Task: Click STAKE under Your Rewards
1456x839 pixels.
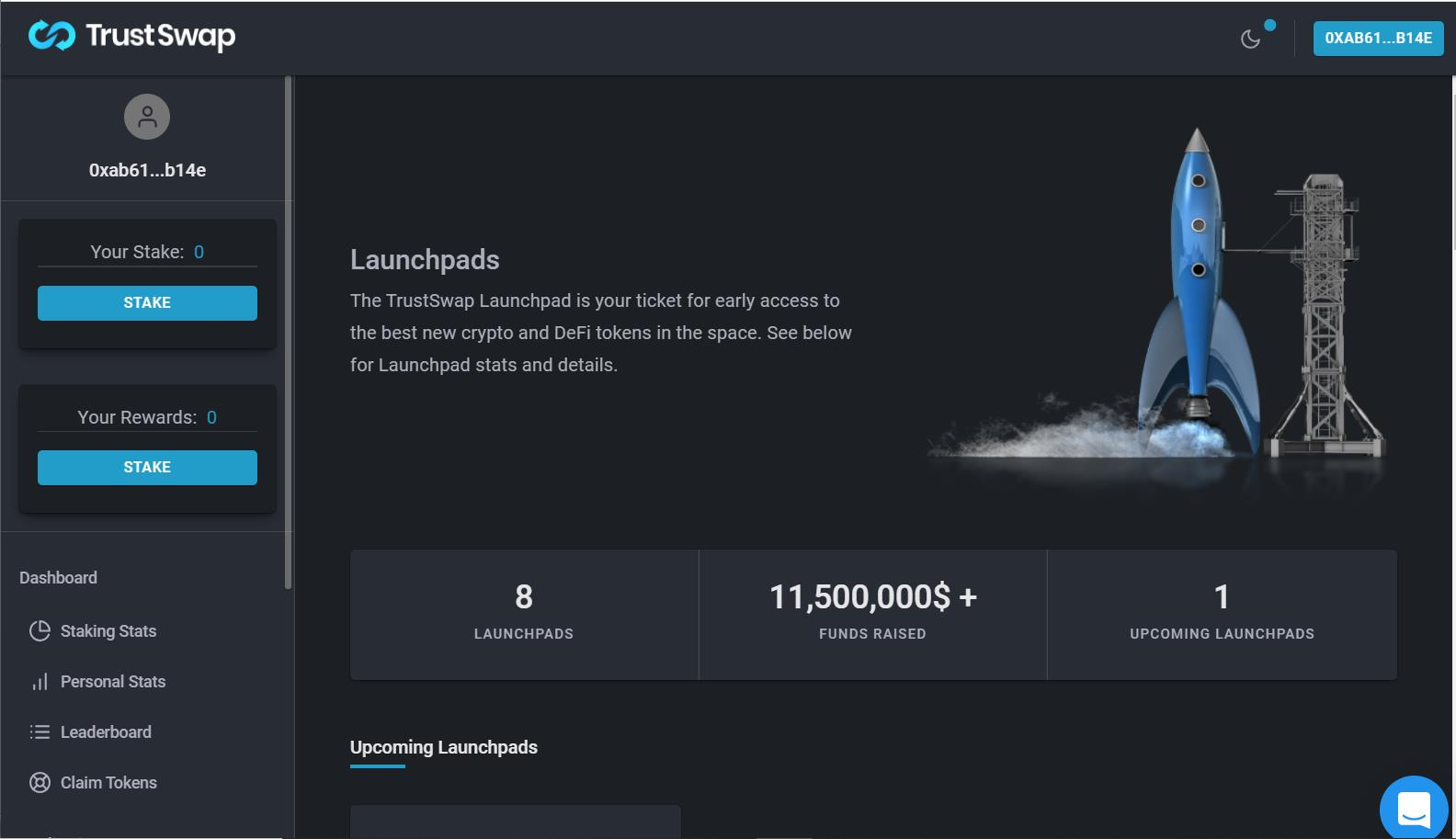Action: (147, 467)
